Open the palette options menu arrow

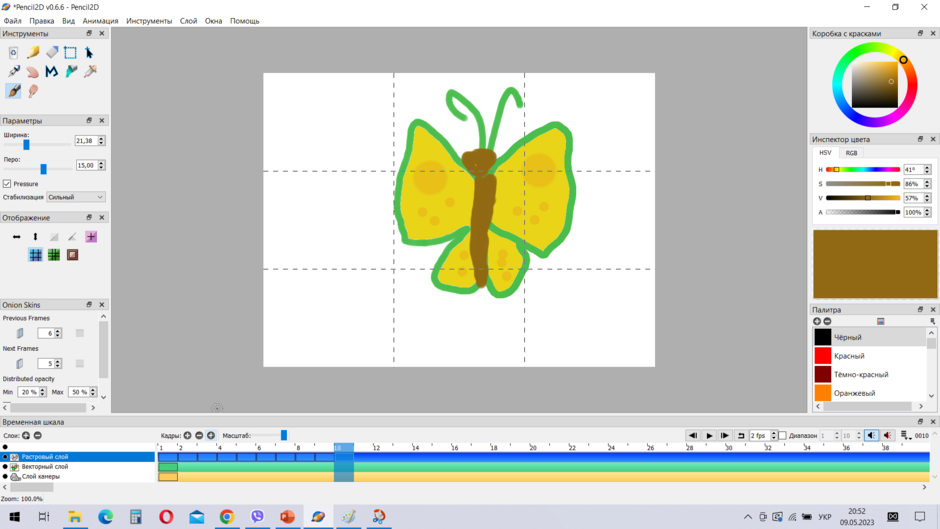(x=932, y=321)
